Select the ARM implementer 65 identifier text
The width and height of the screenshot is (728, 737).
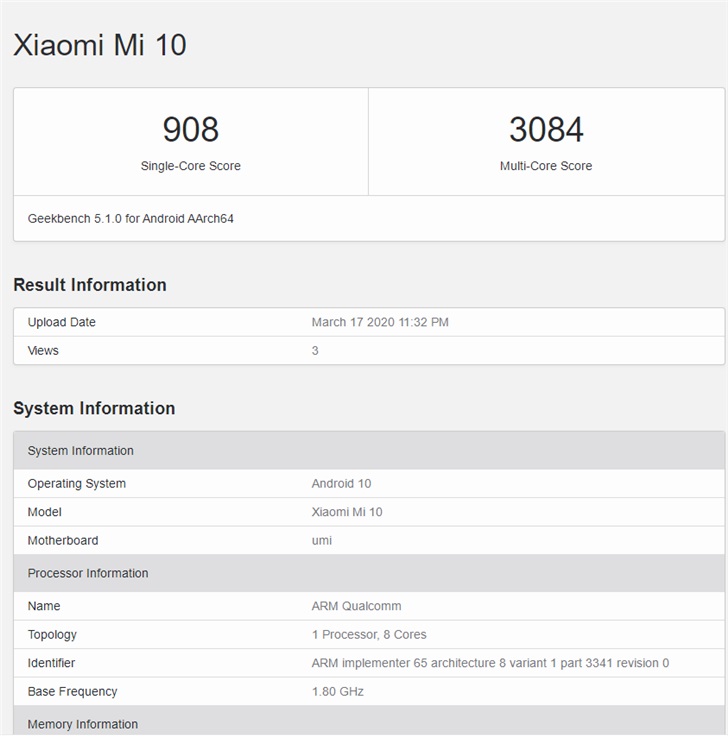(490, 663)
